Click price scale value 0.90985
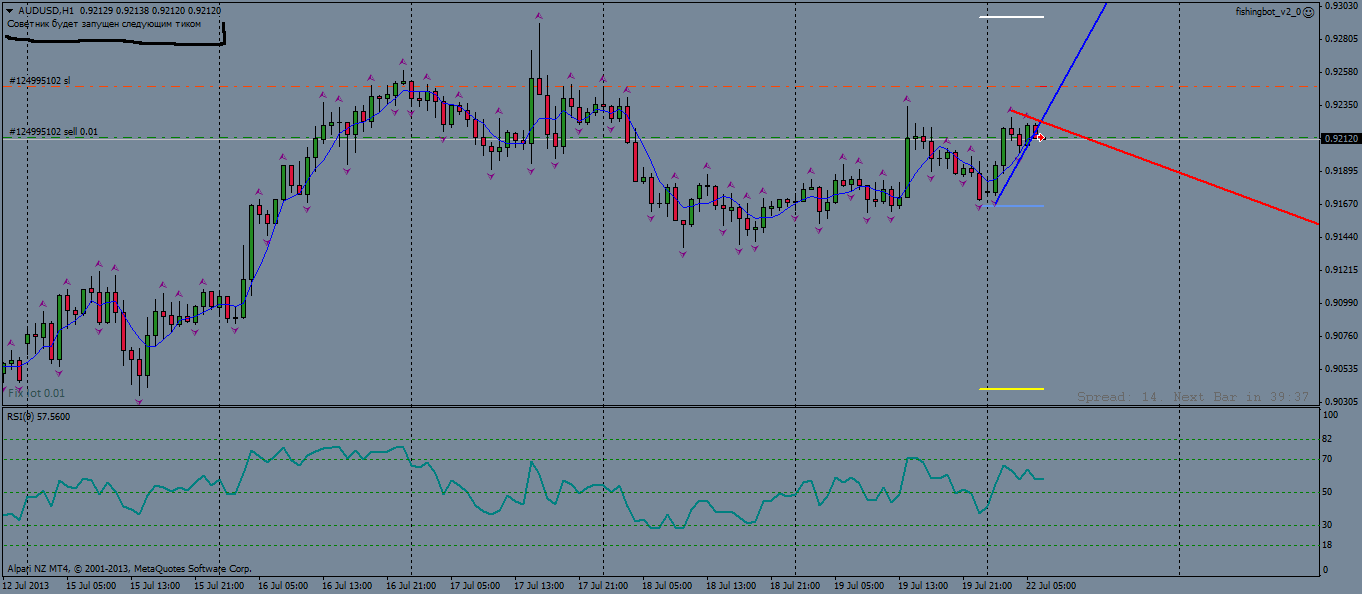Viewport: 1362px width, 594px height. 1341,303
